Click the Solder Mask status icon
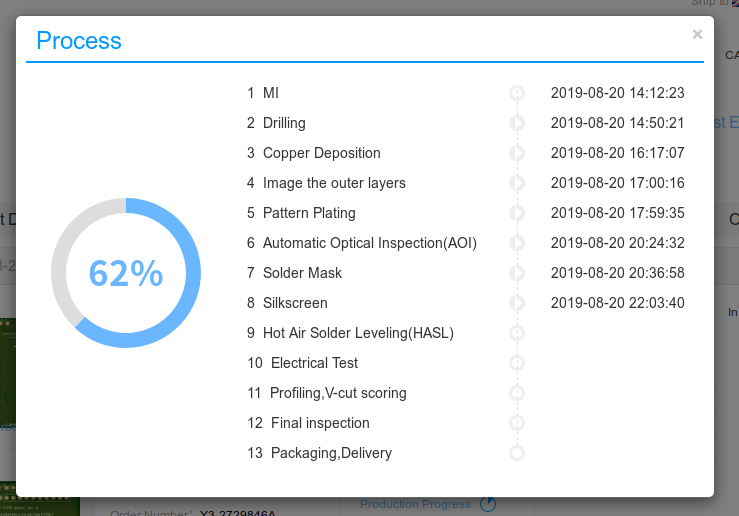Image resolution: width=739 pixels, height=516 pixels. (x=517, y=273)
